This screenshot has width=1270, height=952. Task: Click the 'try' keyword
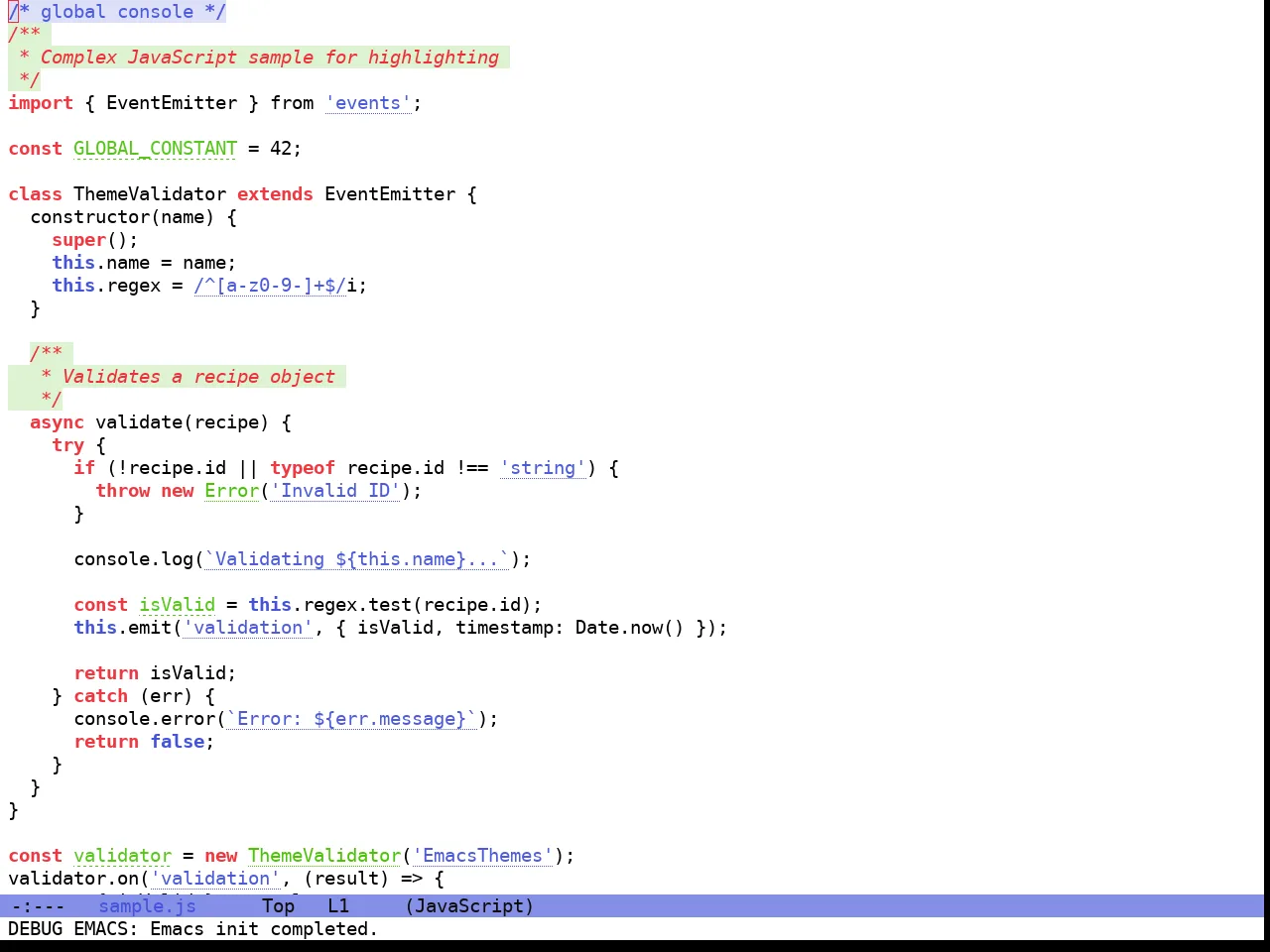67,445
